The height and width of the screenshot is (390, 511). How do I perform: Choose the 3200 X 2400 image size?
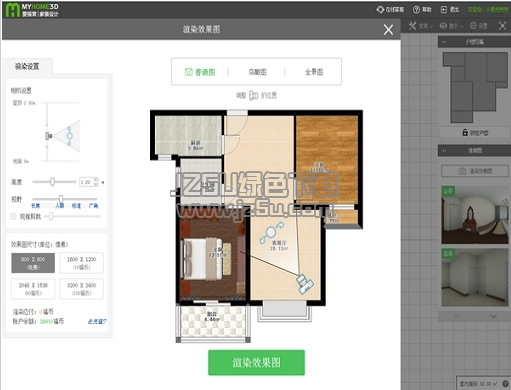tap(81, 289)
